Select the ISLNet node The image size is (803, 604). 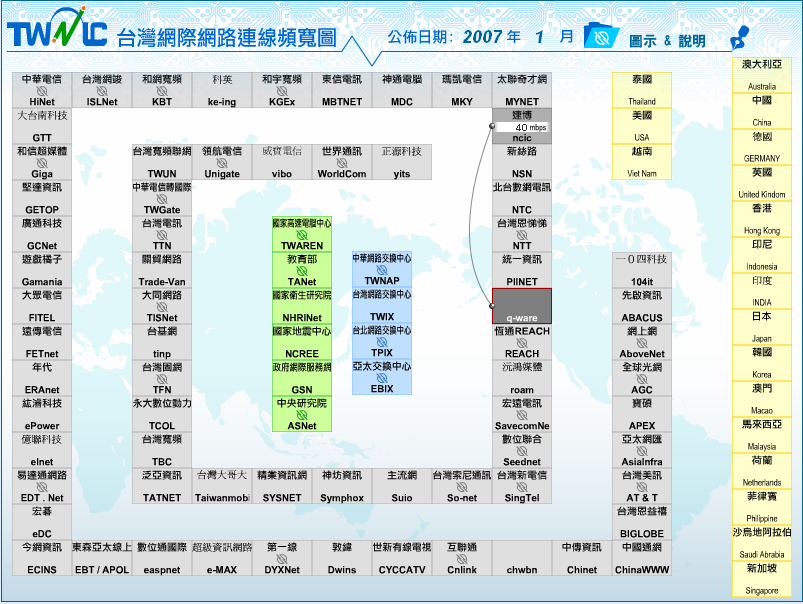pos(102,90)
